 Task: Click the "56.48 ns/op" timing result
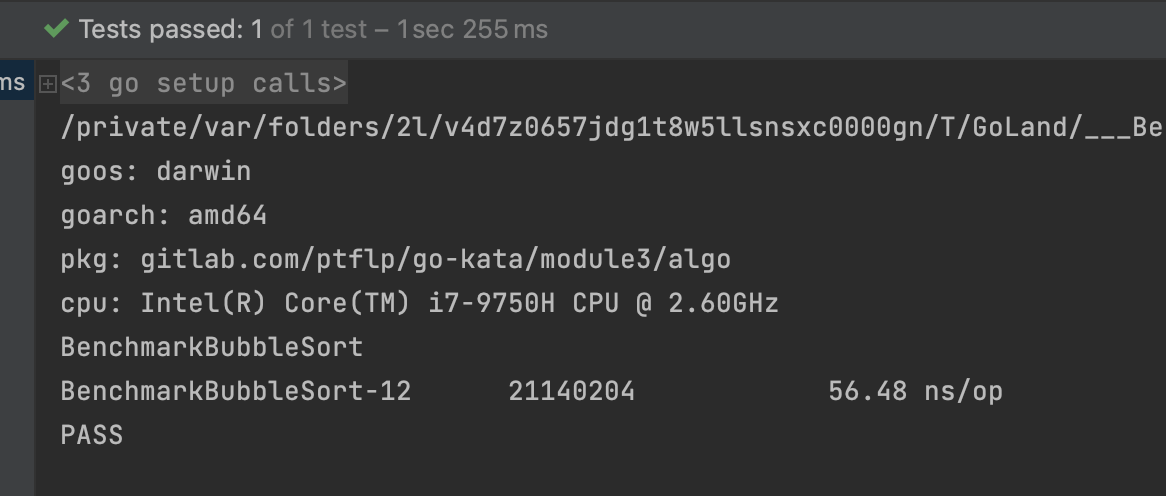click(x=915, y=391)
